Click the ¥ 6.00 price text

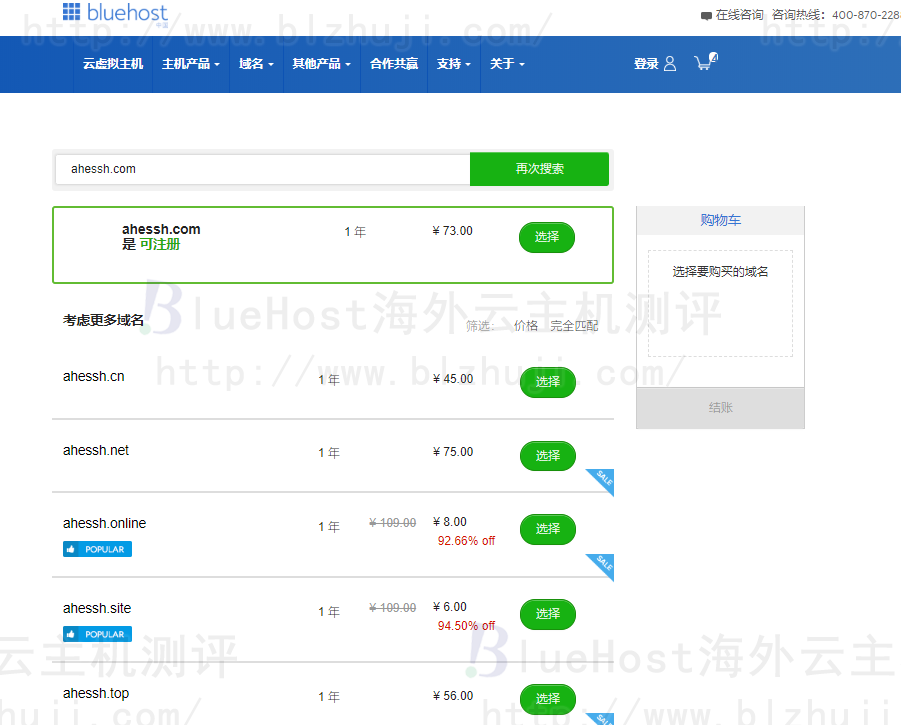click(449, 607)
